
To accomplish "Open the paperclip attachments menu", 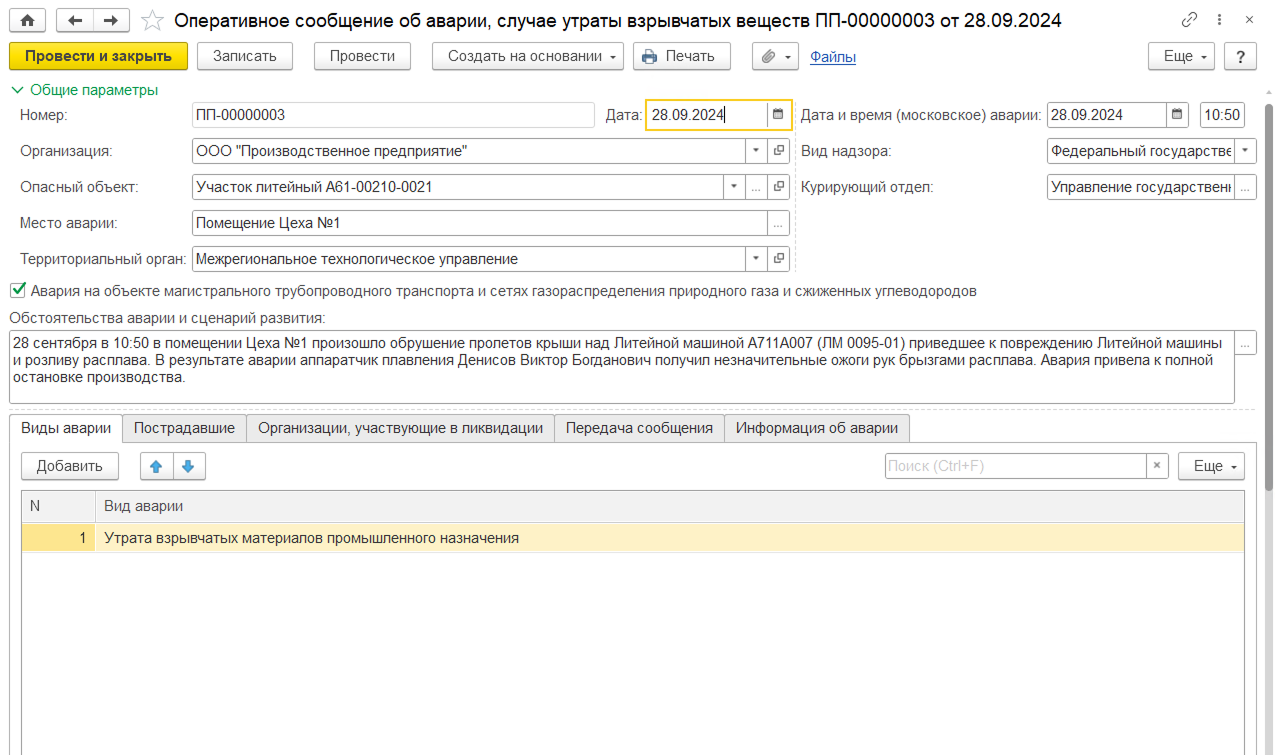I will pos(775,56).
